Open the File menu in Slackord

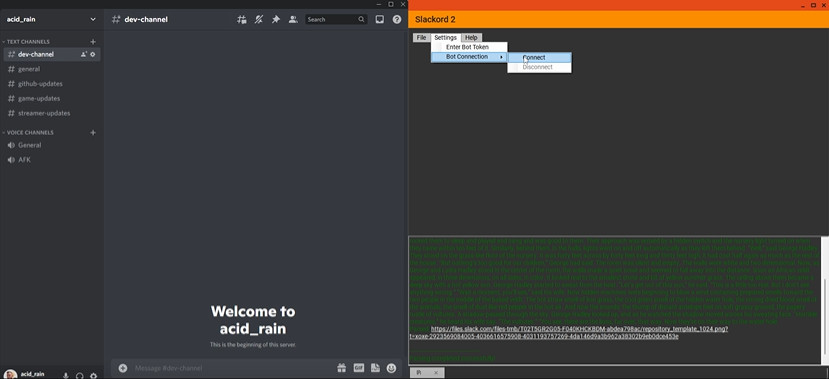(421, 38)
